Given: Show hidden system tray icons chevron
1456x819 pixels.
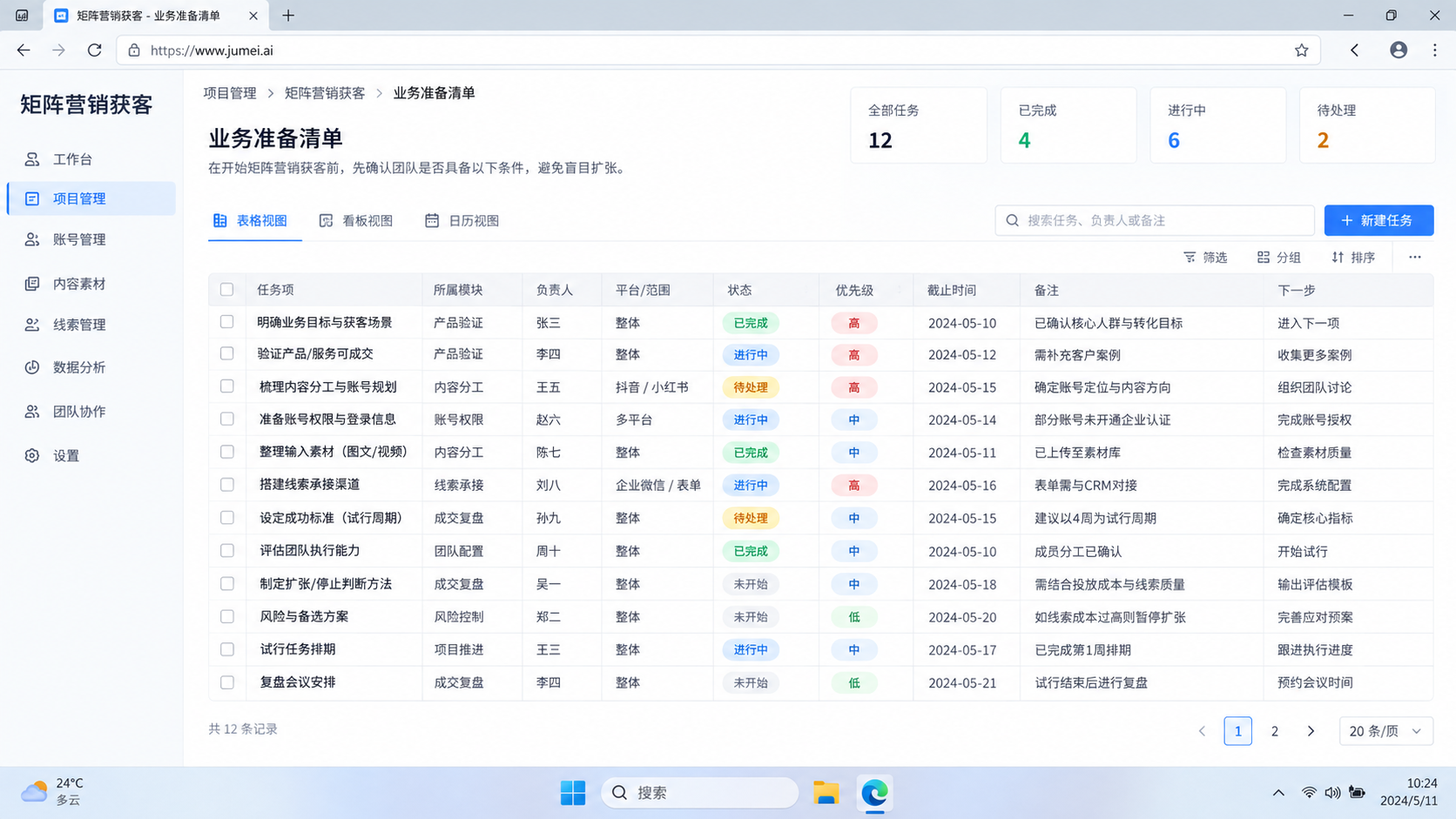Looking at the screenshot, I should click(x=1278, y=793).
